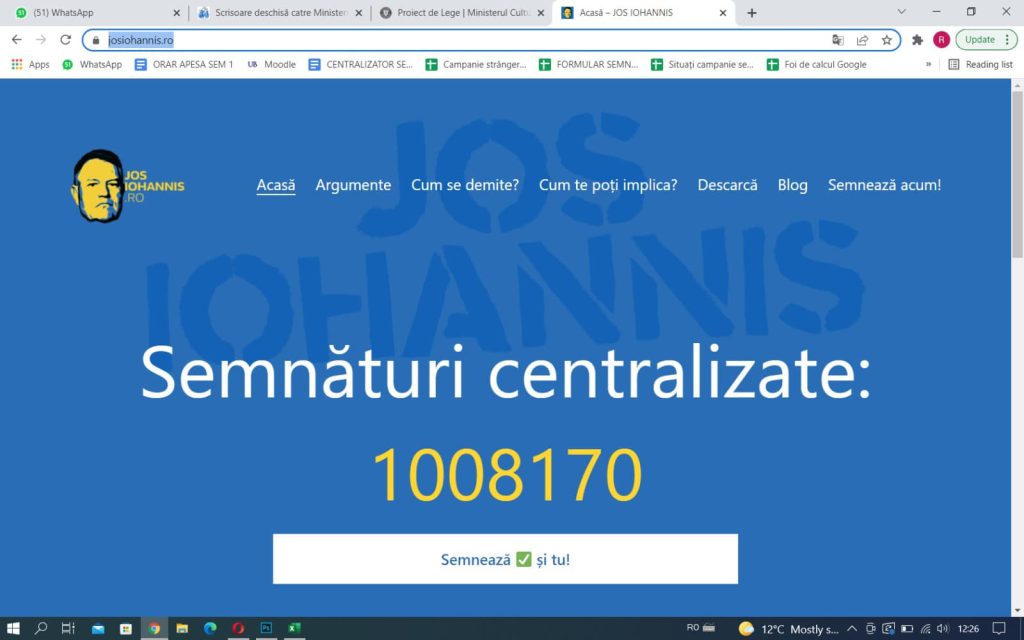Viewport: 1024px width, 640px height.
Task: Click the padlock site info icon
Action: point(96,40)
